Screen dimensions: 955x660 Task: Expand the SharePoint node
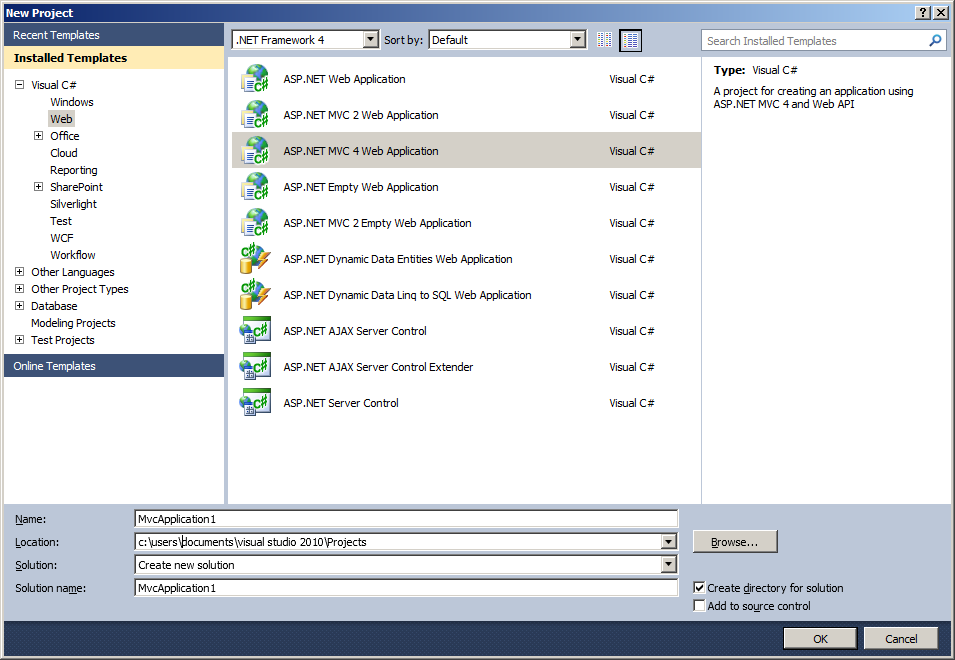pos(38,186)
